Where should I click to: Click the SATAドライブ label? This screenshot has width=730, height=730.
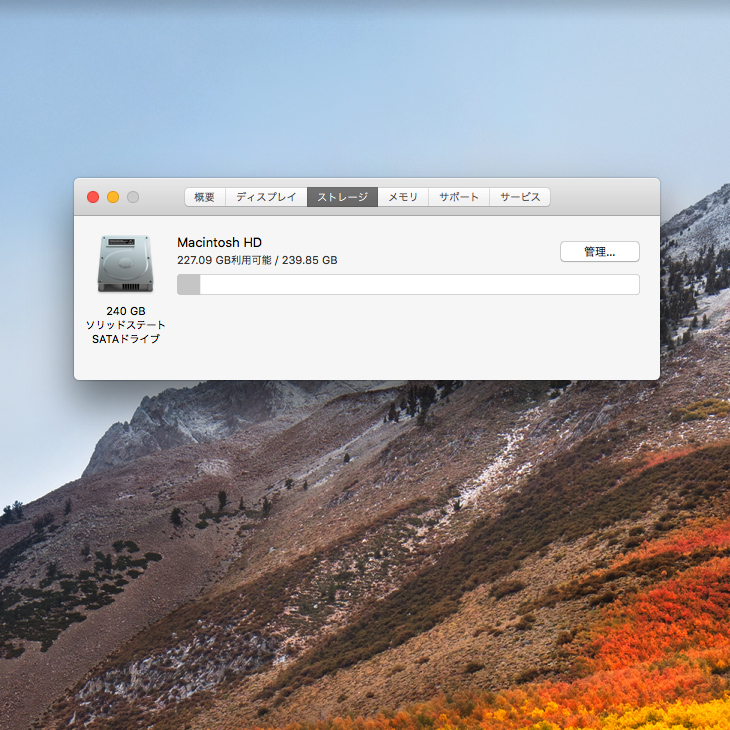[126, 339]
